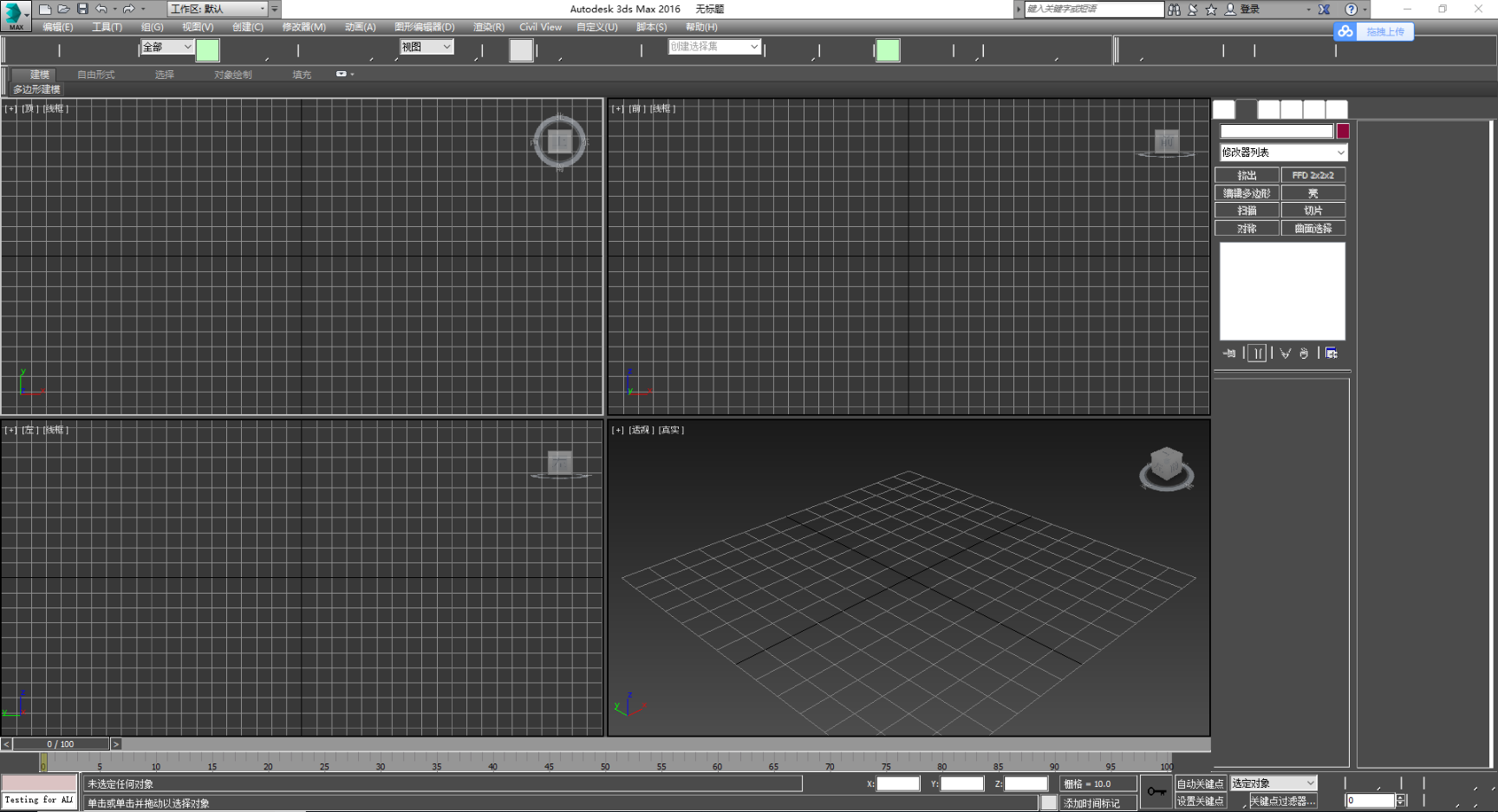Screen dimensions: 1498x812
Task: Click the time slider left arrow
Action: point(6,744)
